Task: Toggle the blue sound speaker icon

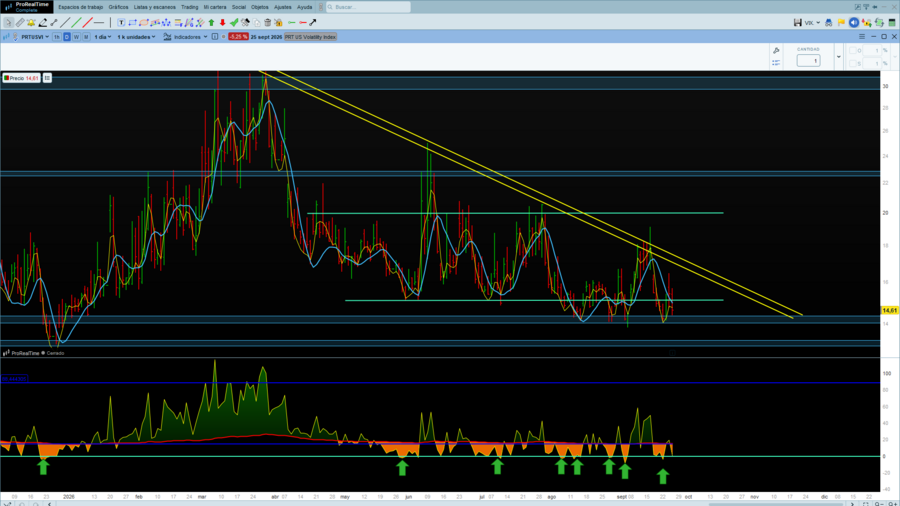Action: point(854,22)
